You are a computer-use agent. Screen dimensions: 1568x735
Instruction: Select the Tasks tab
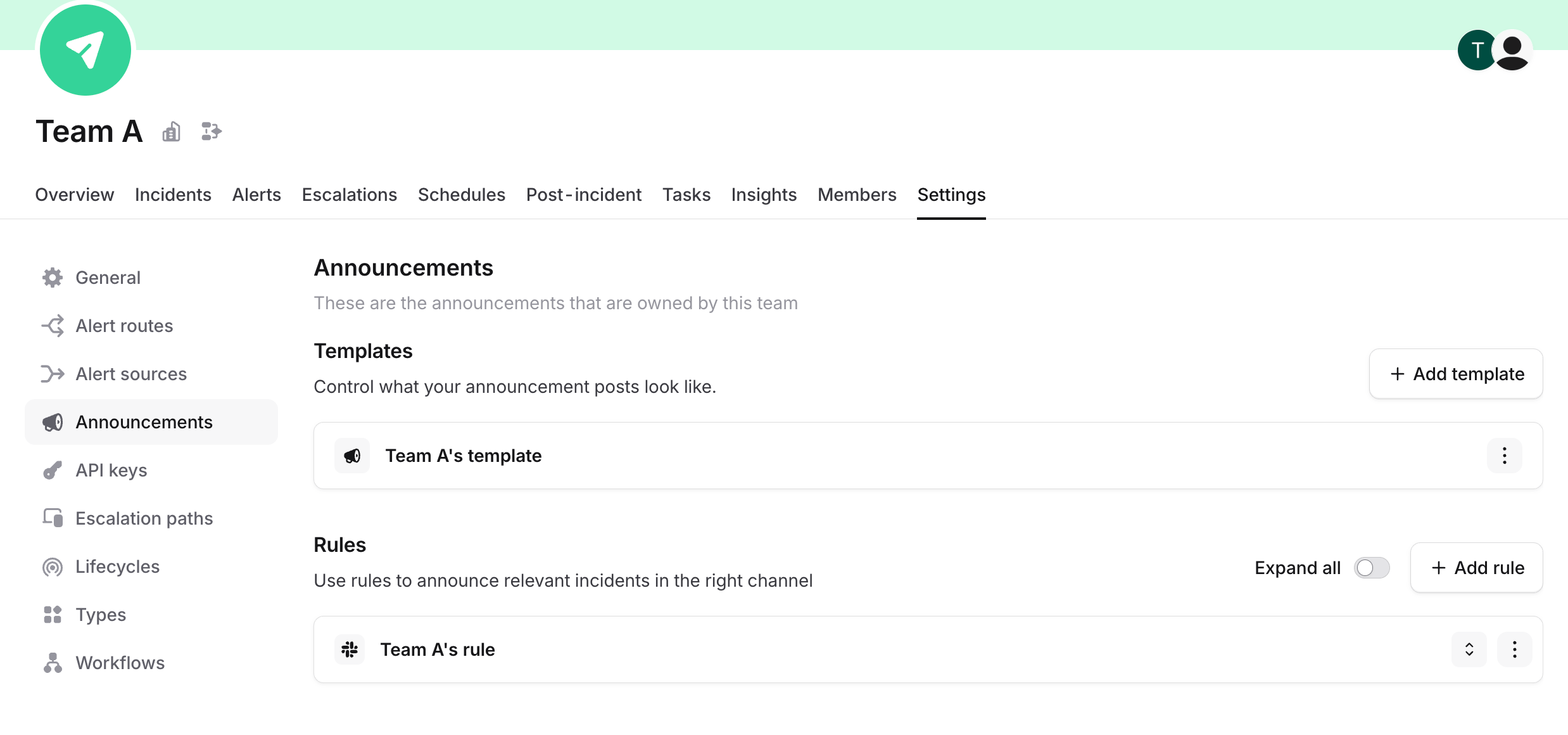coord(686,195)
